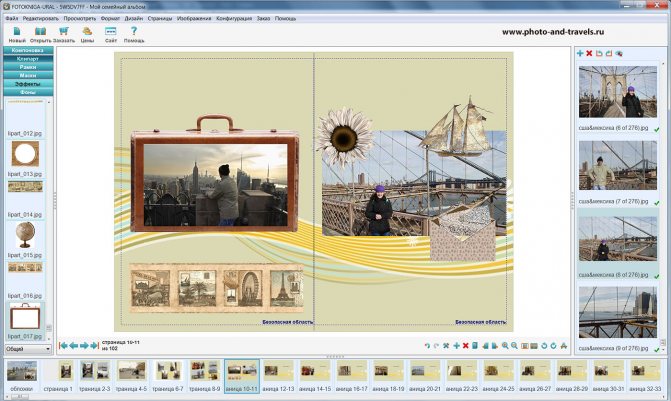Click the Помощь question mark icon
The height and width of the screenshot is (401, 671).
(x=134, y=32)
